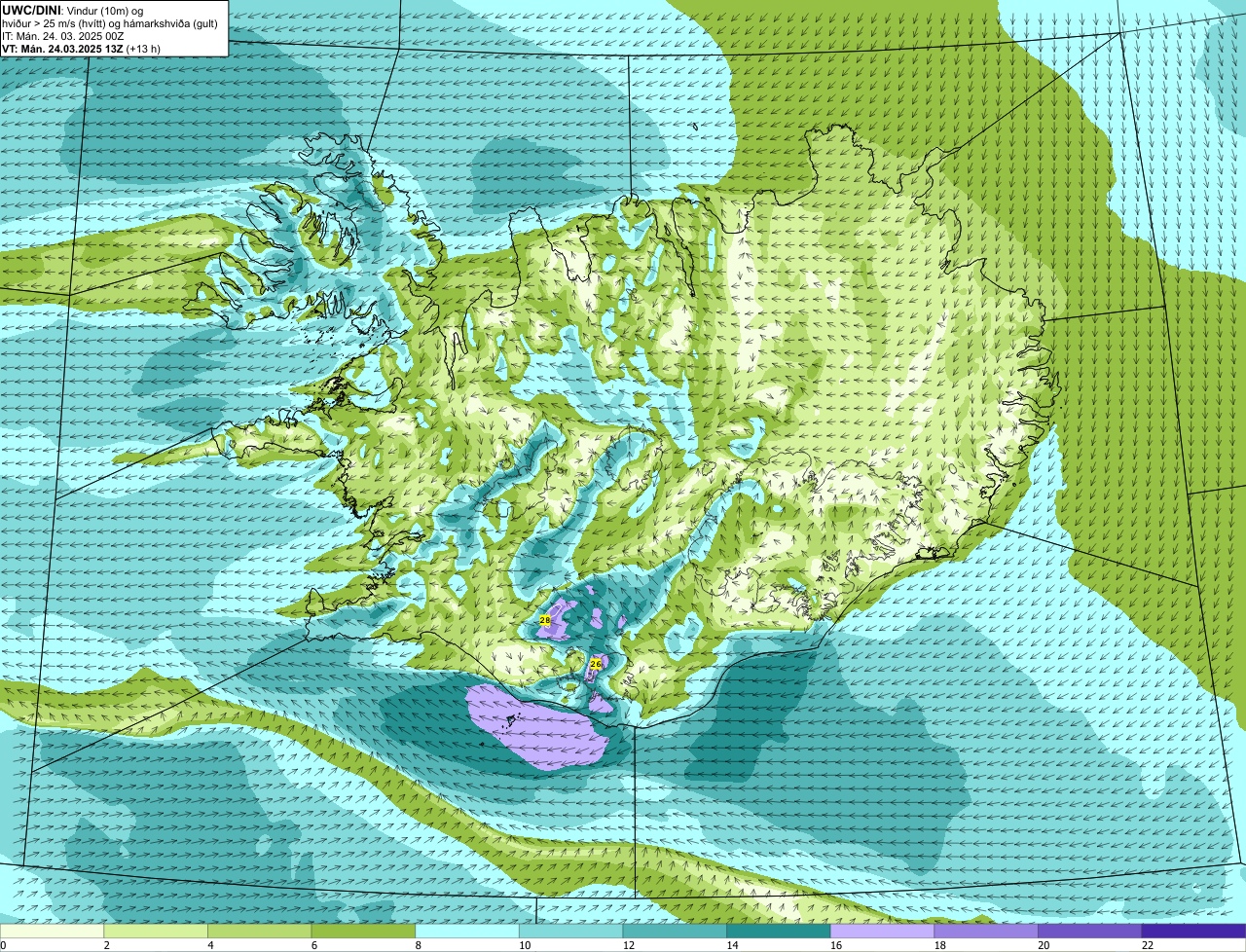Click the scale label "14"
The height and width of the screenshot is (952, 1246).
(x=732, y=945)
